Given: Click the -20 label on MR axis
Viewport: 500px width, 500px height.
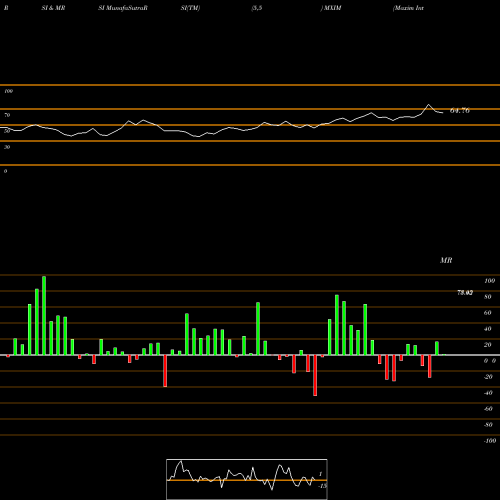Looking at the screenshot, I should click(488, 377).
